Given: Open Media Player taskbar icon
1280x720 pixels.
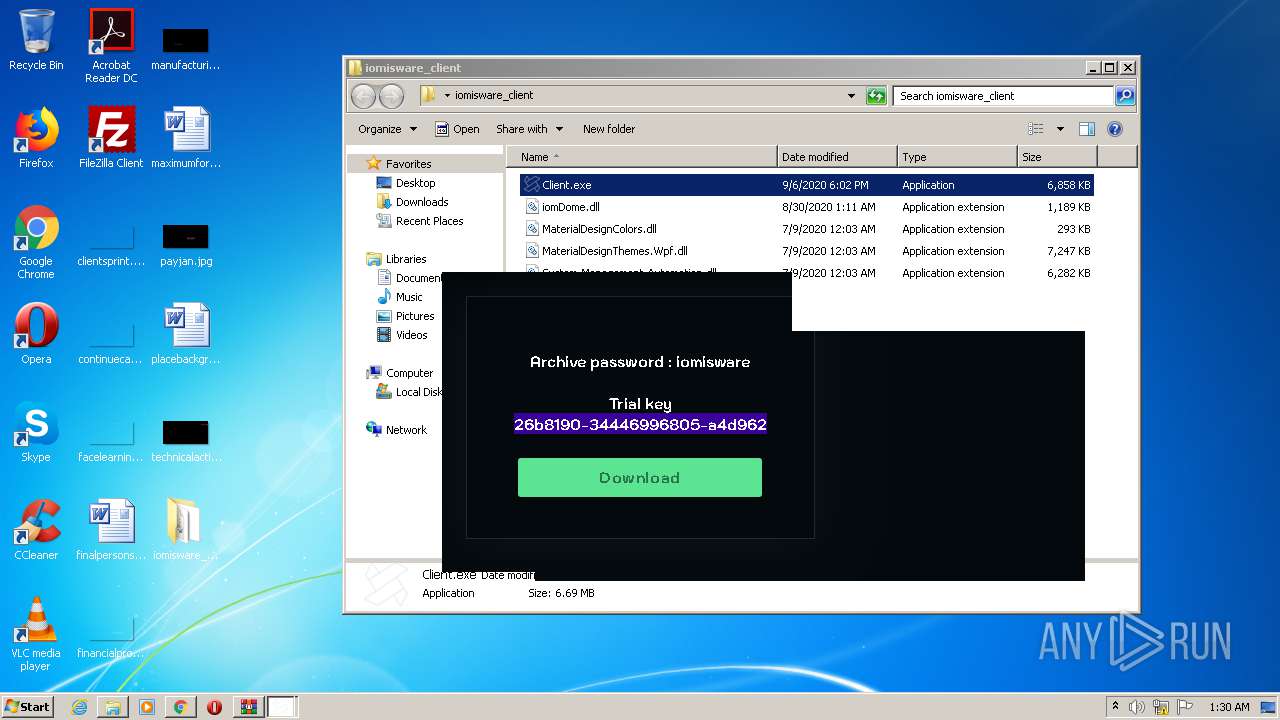Looking at the screenshot, I should 147,707.
